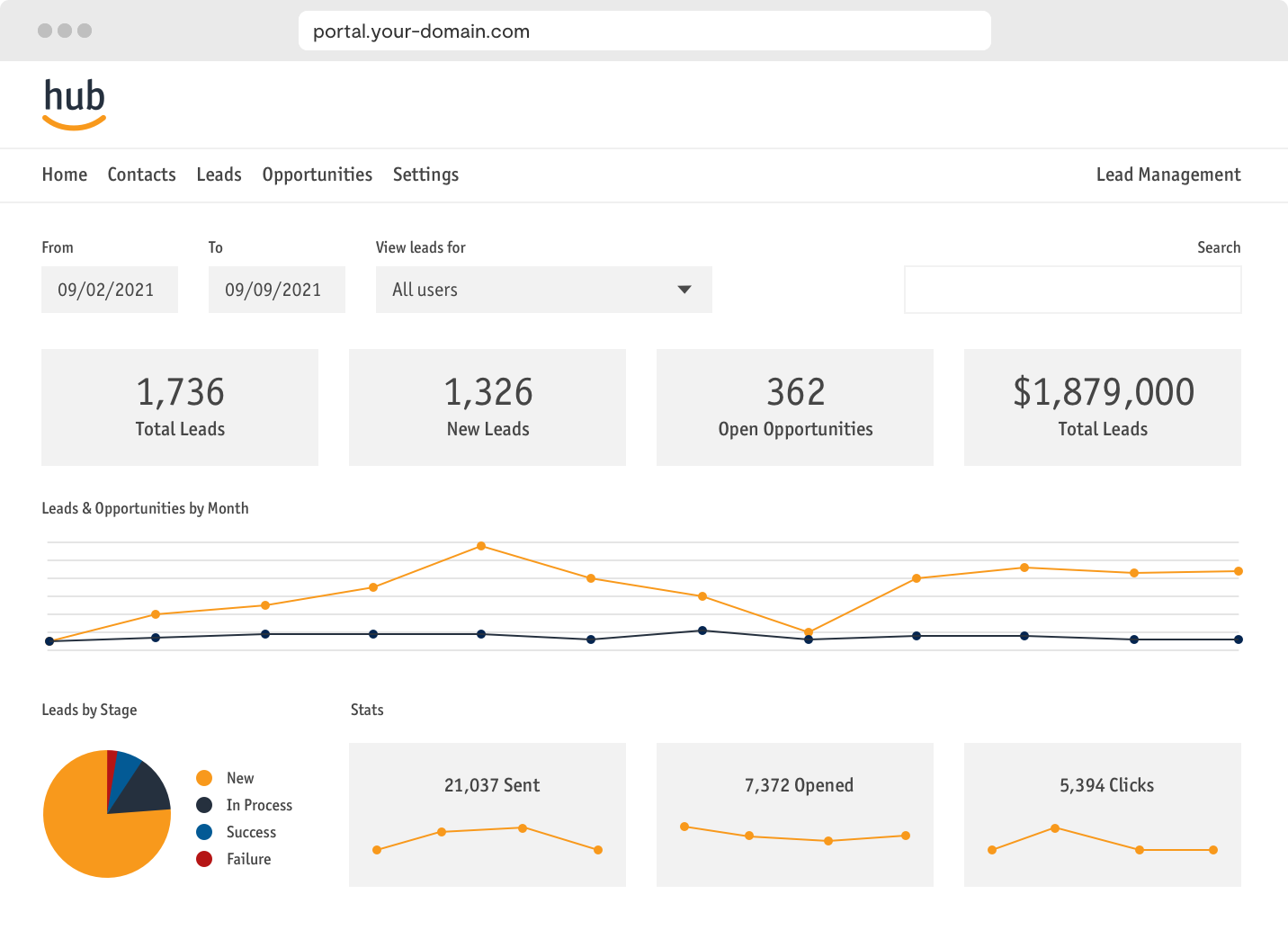Open Settings from the navigation bar
This screenshot has width=1288, height=948.
(425, 174)
